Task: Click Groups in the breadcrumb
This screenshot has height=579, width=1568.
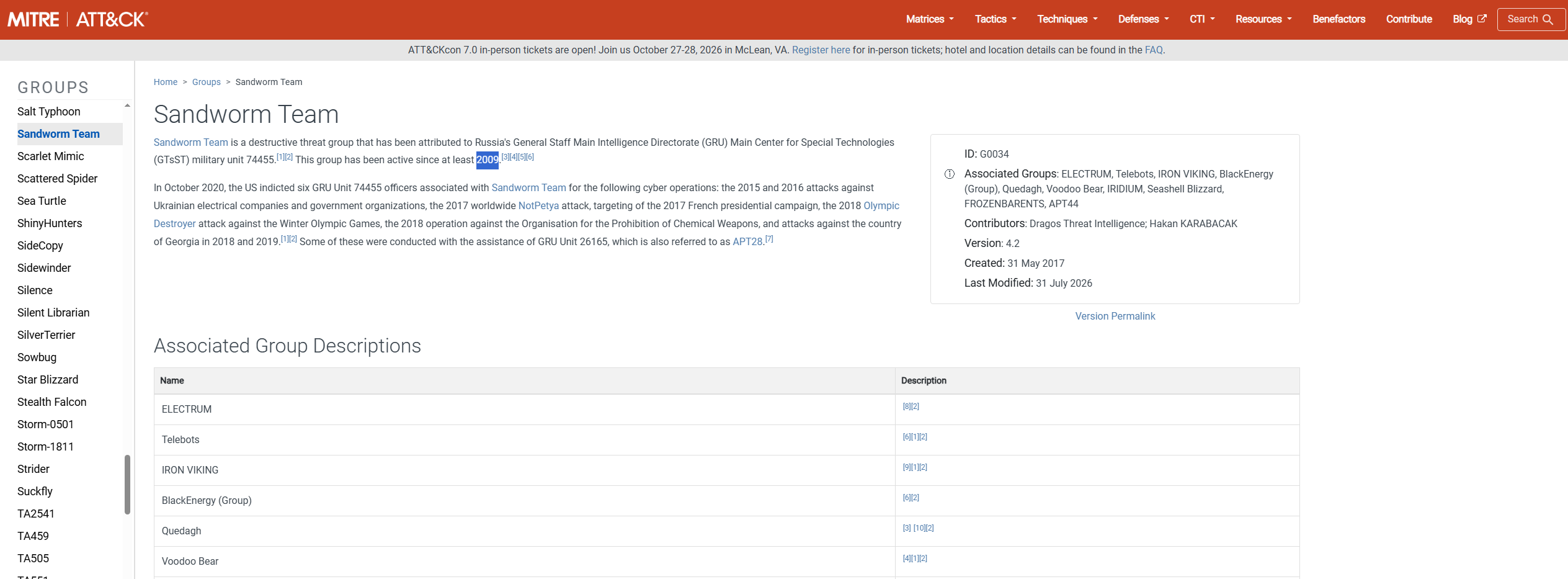Action: tap(207, 82)
